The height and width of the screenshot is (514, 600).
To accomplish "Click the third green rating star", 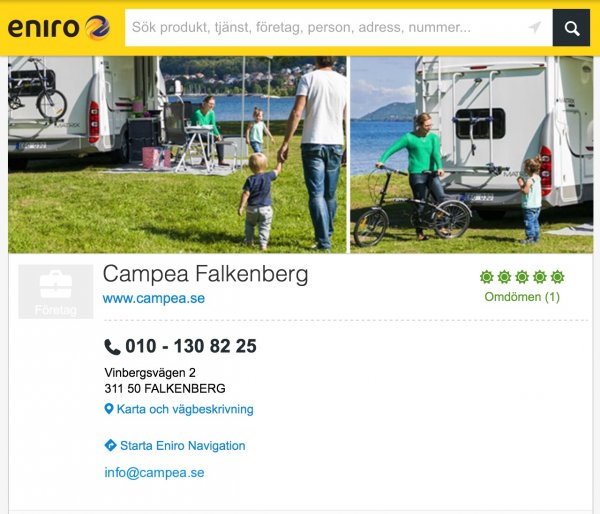I will click(522, 277).
